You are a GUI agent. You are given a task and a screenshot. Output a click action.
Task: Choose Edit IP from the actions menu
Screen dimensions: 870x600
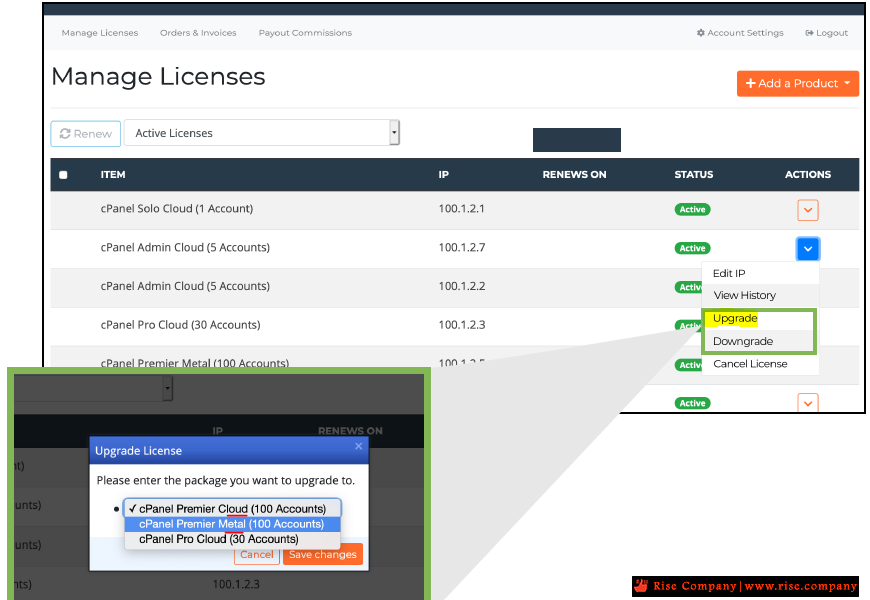760,273
